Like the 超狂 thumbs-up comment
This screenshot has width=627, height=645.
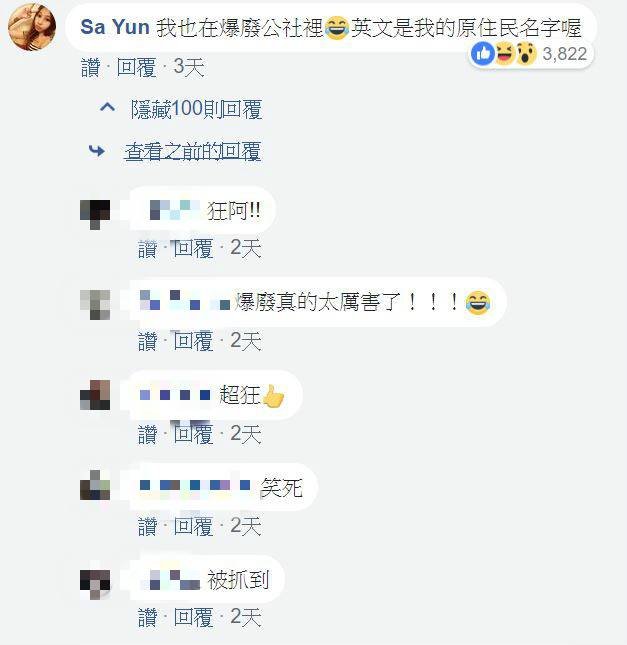[148, 434]
